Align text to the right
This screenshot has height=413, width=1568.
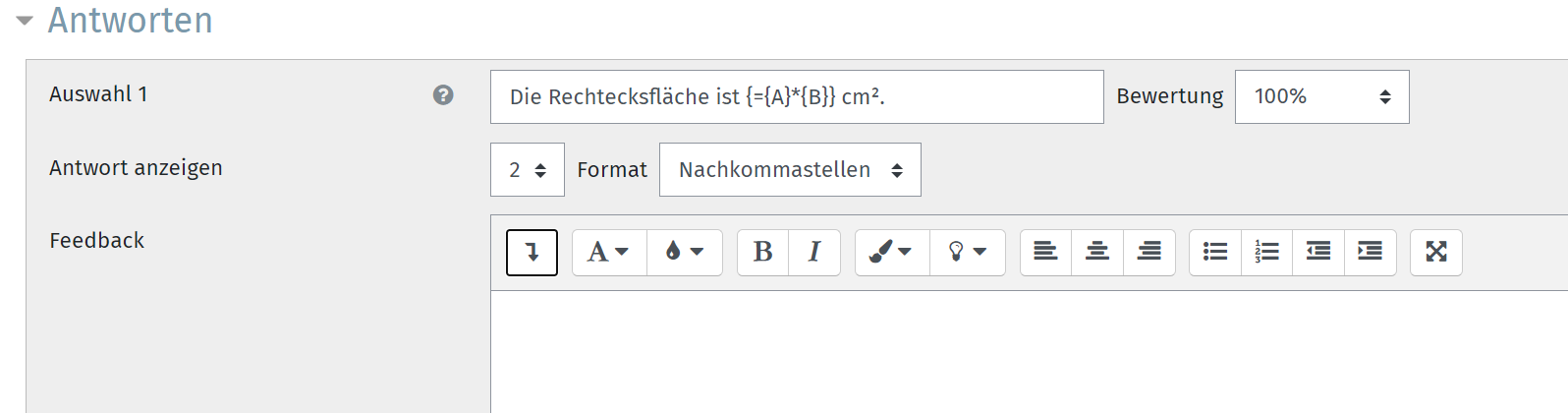coord(1149,253)
